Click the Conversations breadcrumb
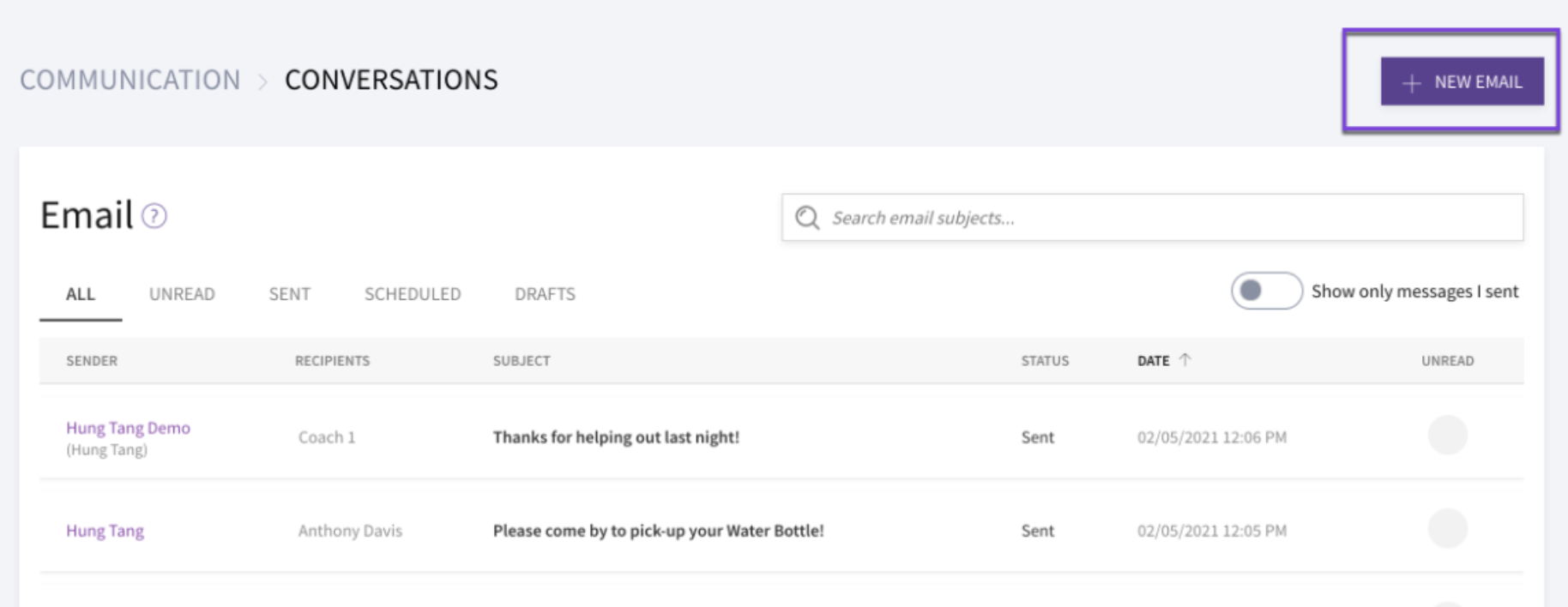 click(x=391, y=80)
